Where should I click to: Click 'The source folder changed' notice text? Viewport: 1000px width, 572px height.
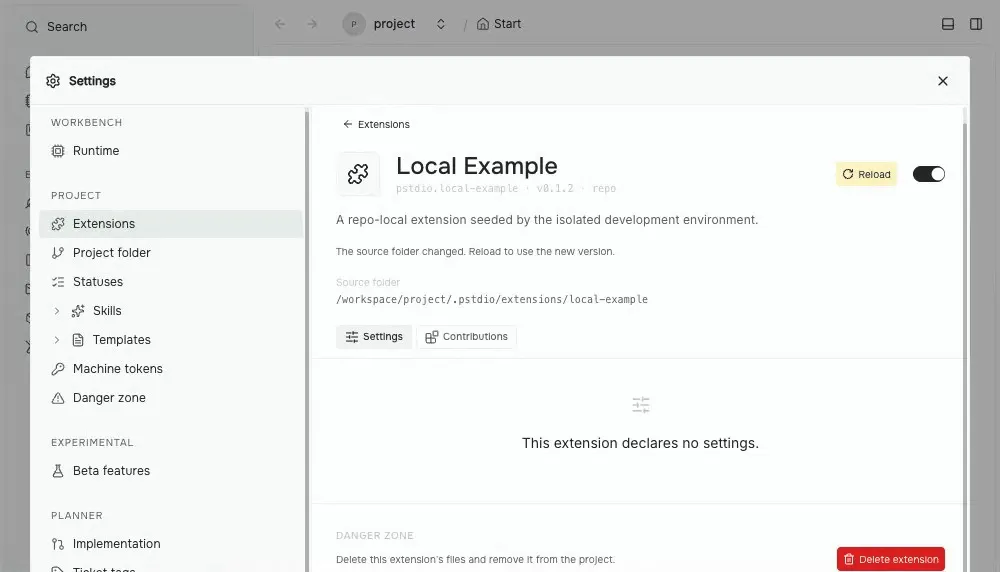pyautogui.click(x=475, y=251)
